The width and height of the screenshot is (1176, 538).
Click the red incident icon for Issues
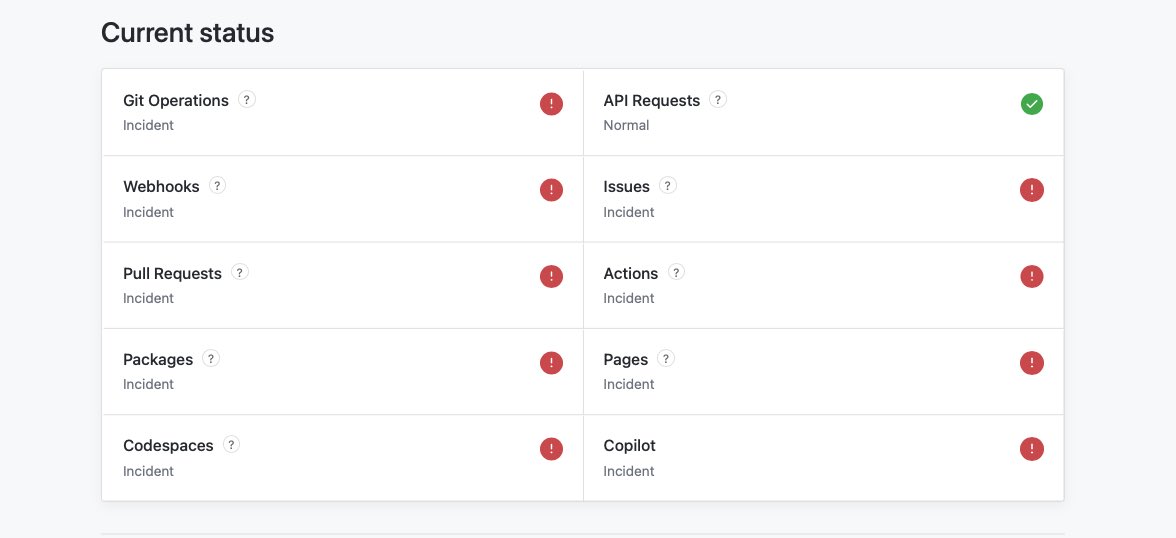1032,190
